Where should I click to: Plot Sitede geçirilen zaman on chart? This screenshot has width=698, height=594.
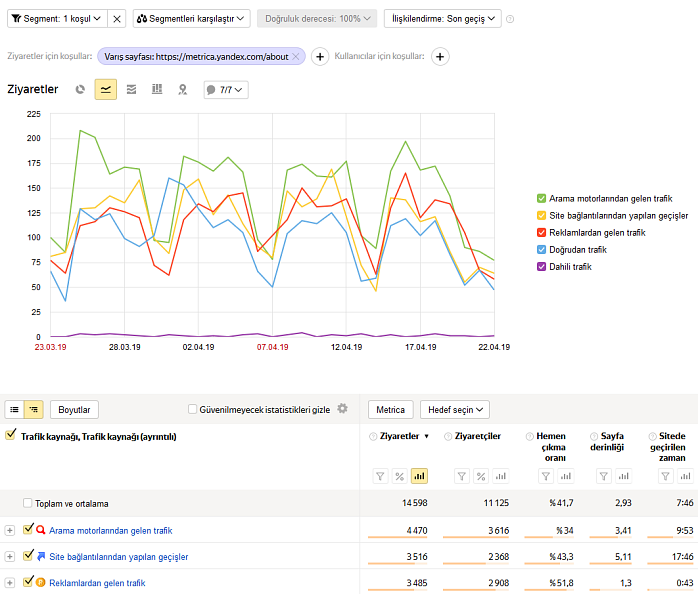point(686,476)
